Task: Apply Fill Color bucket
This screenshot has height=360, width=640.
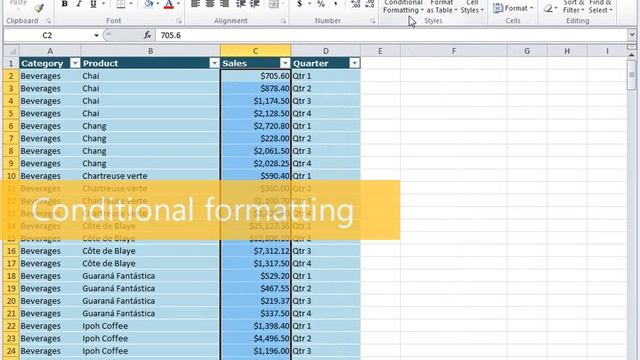Action: [149, 4]
